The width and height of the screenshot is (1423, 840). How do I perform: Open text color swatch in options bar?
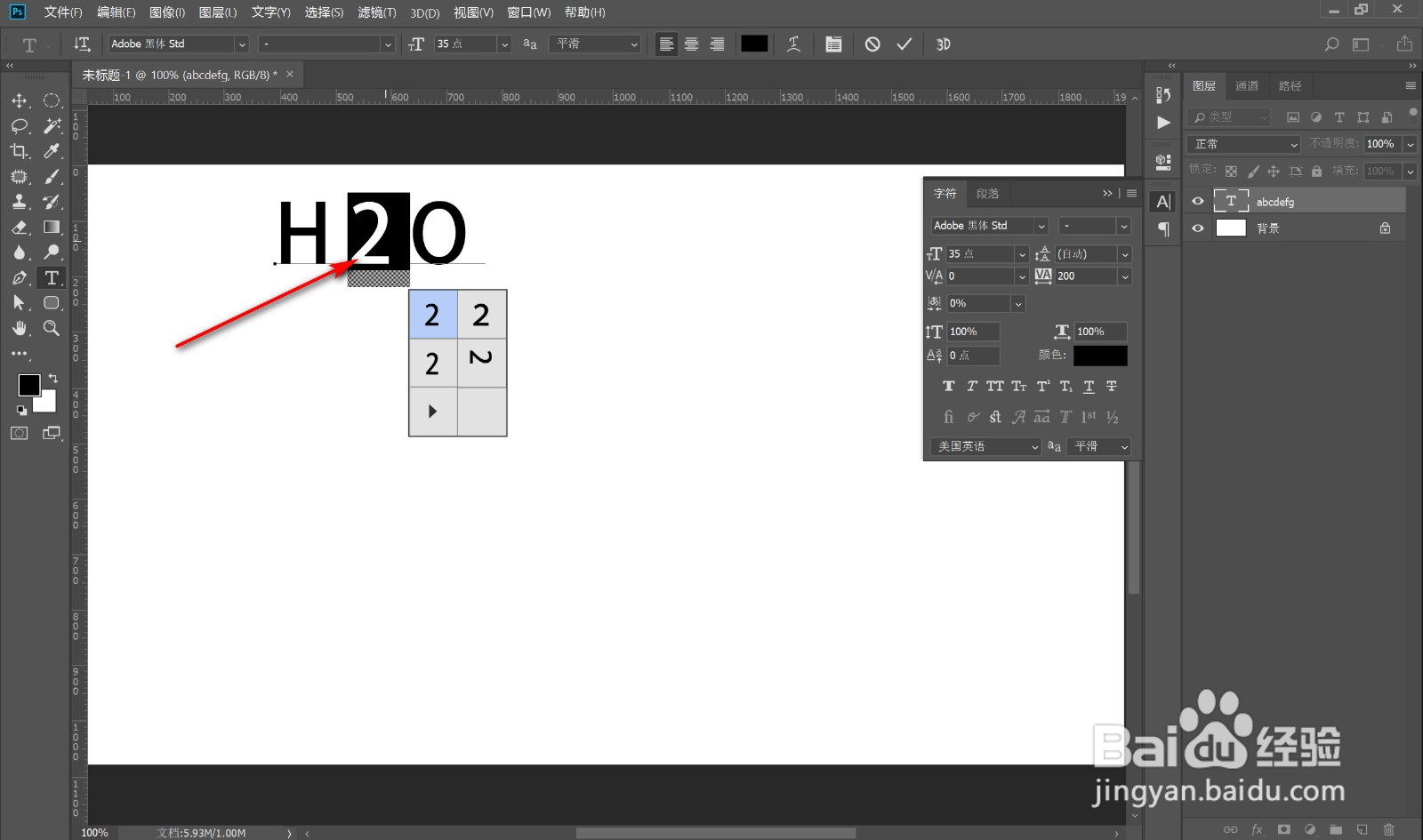(754, 44)
